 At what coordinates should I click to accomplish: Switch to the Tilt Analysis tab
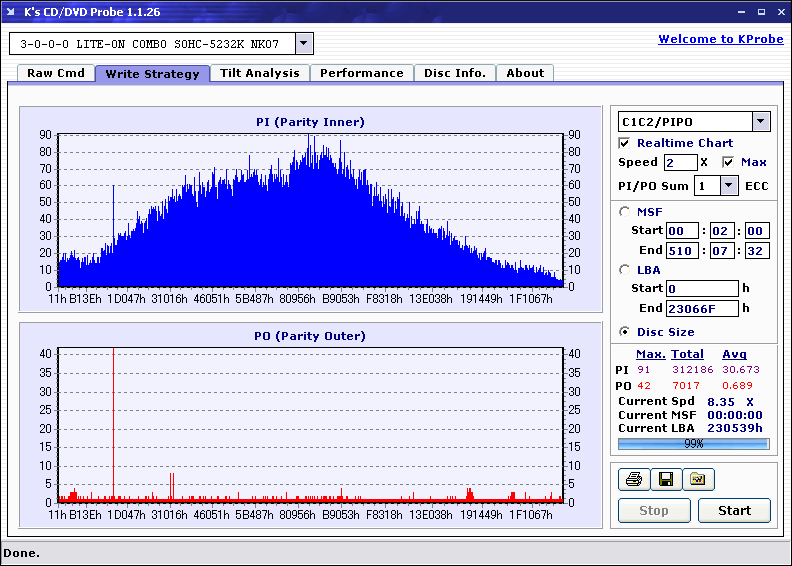(x=259, y=73)
